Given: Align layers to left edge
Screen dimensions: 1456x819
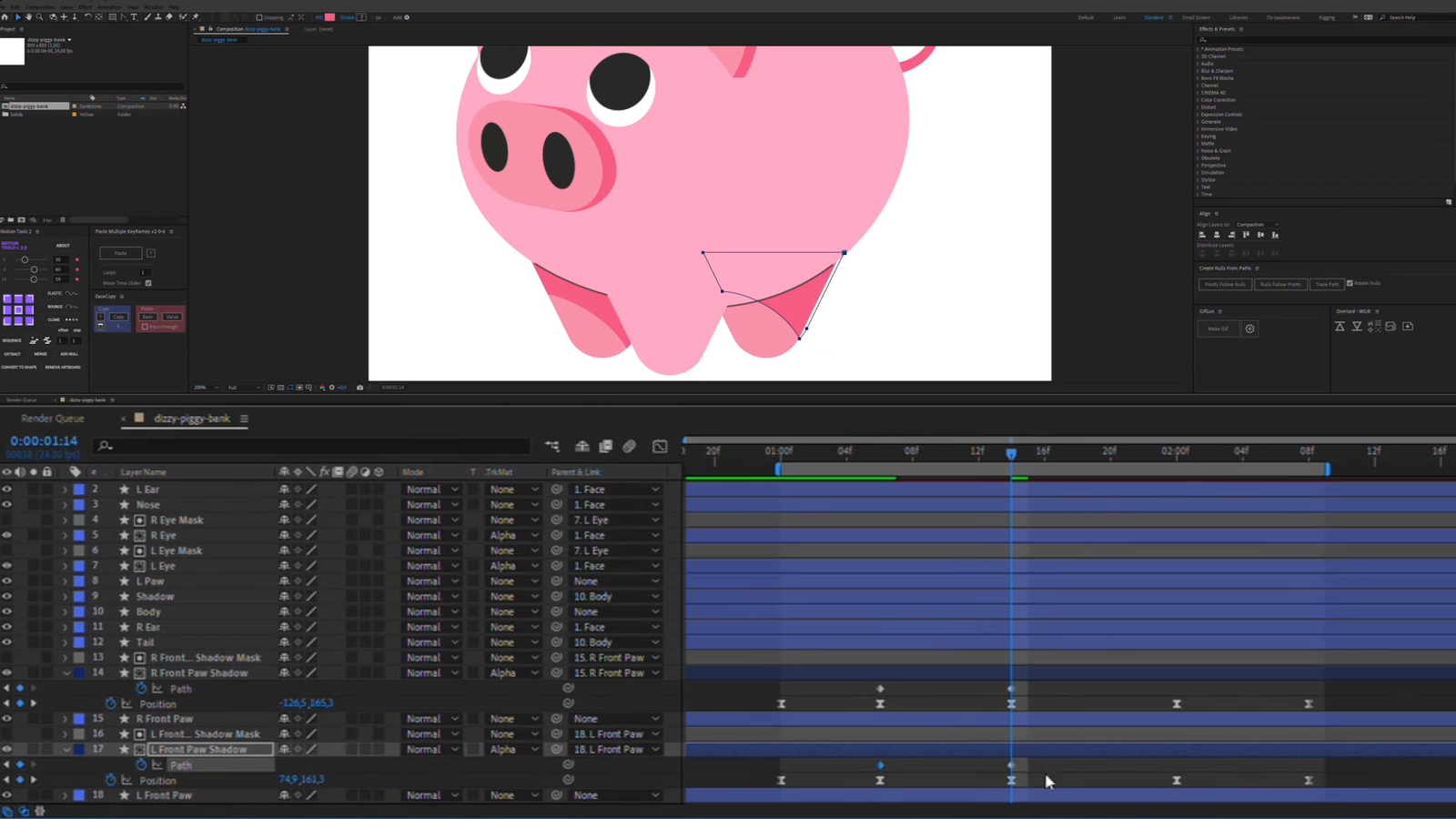Looking at the screenshot, I should click(1202, 235).
